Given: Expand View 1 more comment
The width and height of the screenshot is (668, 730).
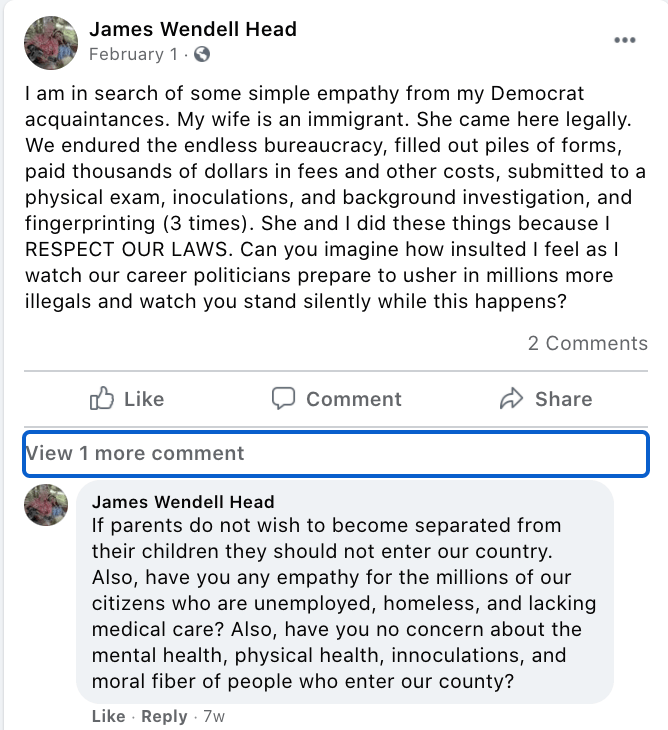Looking at the screenshot, I should pyautogui.click(x=135, y=453).
